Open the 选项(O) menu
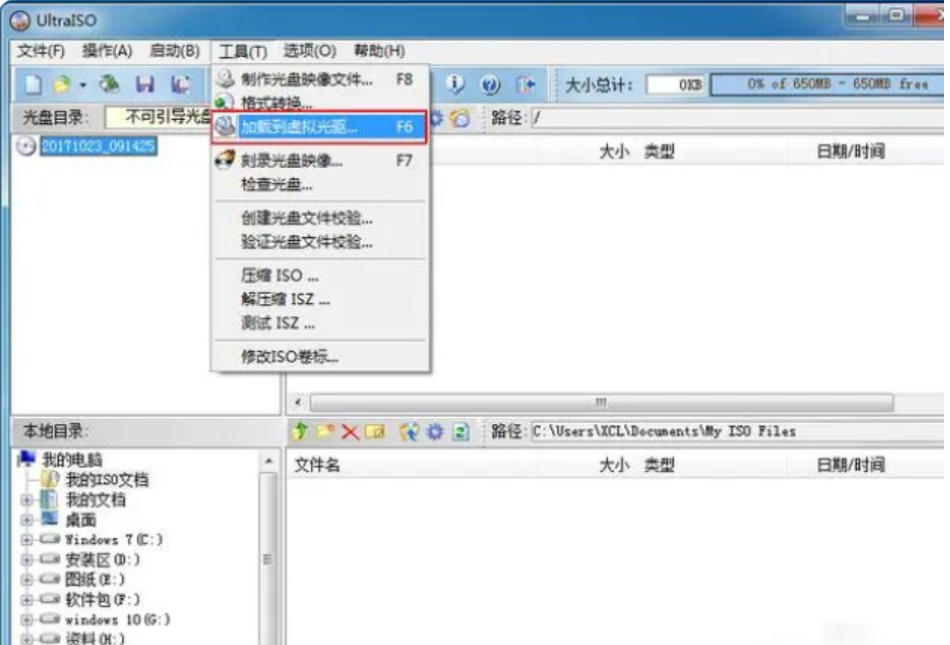 (310, 51)
